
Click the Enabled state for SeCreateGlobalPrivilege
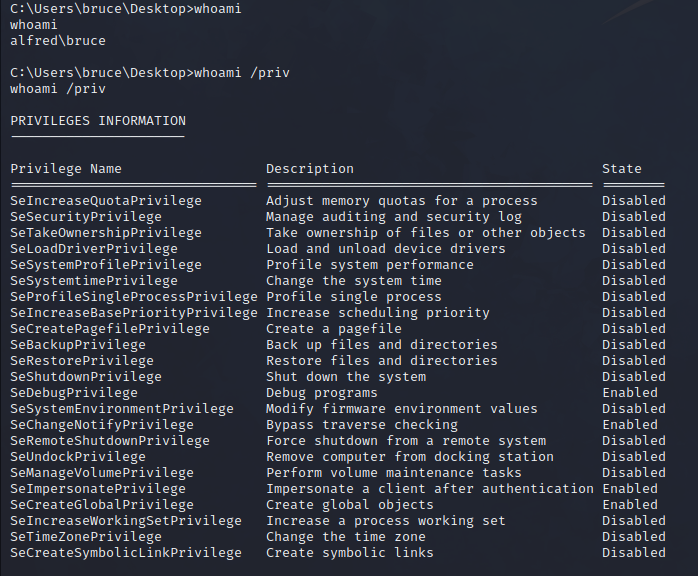[630, 505]
